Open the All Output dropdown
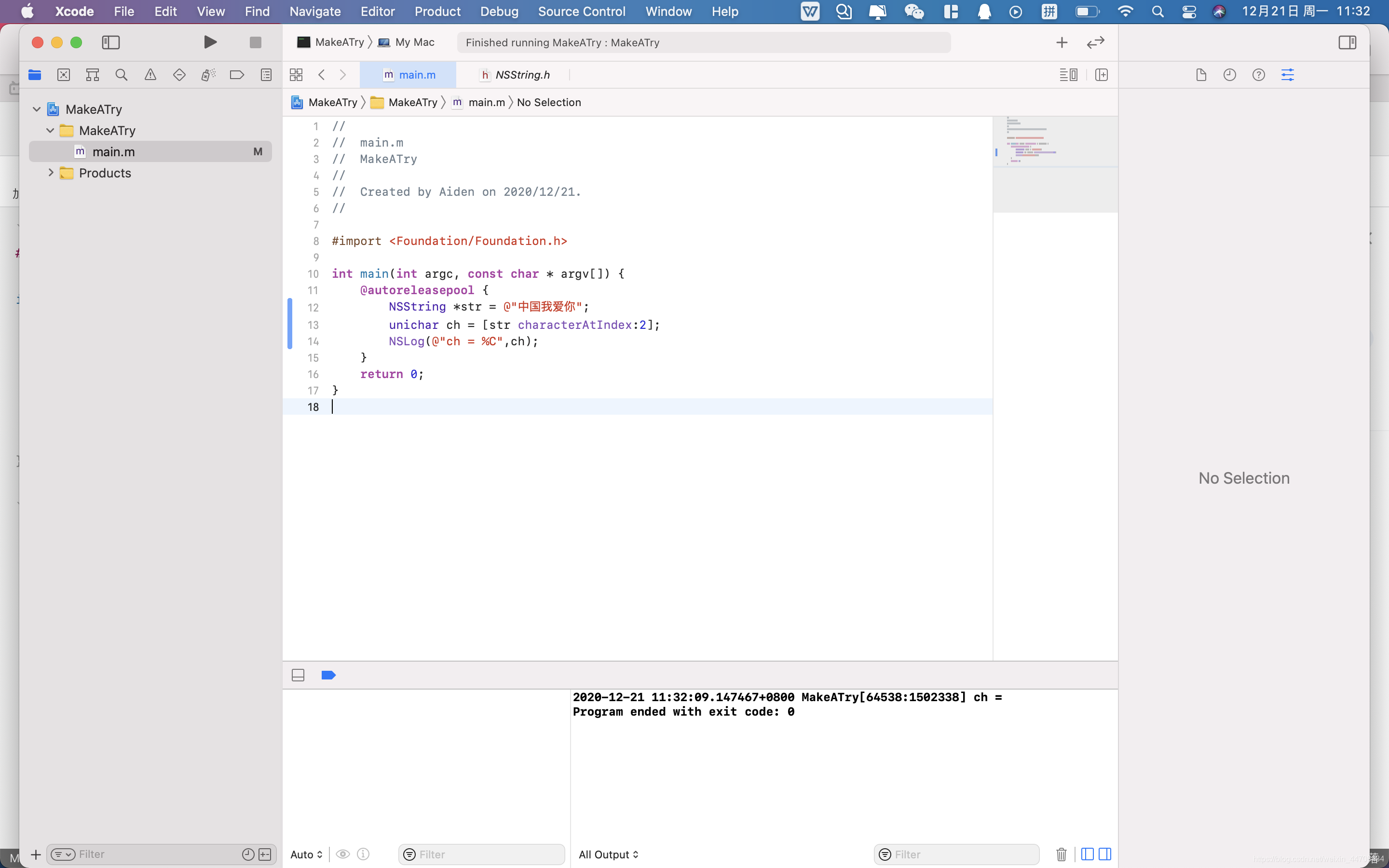 pos(608,854)
